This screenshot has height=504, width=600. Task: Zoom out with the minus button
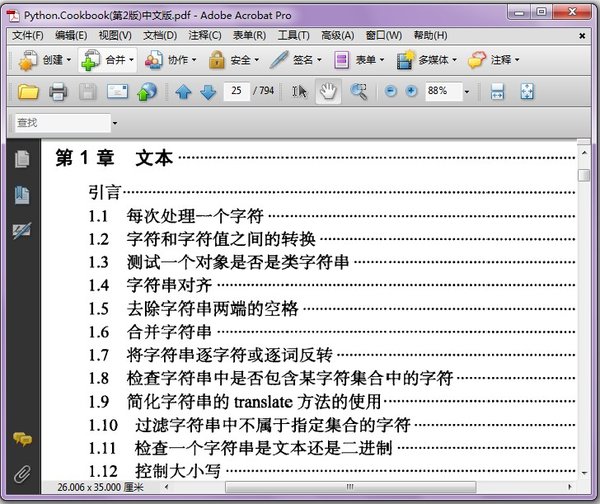(x=391, y=91)
